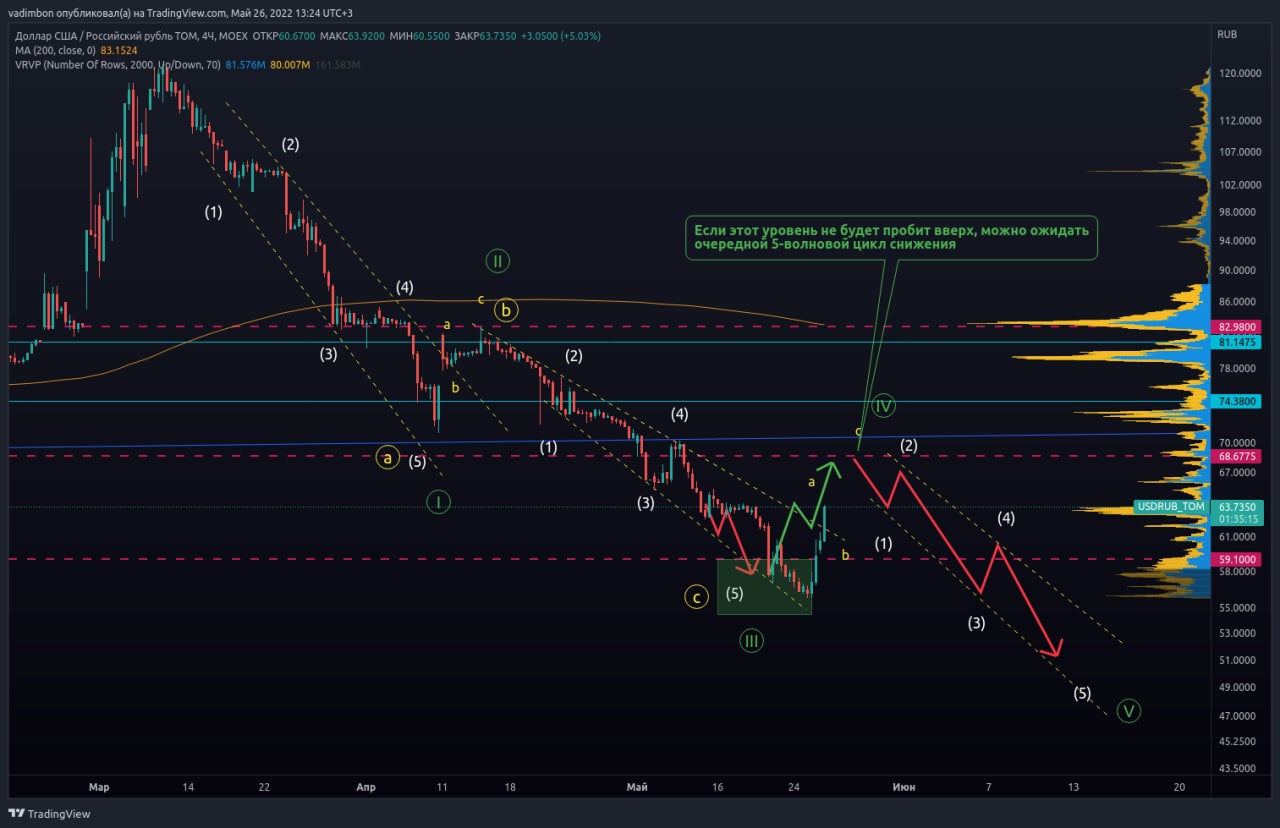Click the 43.5000 price axis label
1280x828 pixels.
coord(1238,768)
